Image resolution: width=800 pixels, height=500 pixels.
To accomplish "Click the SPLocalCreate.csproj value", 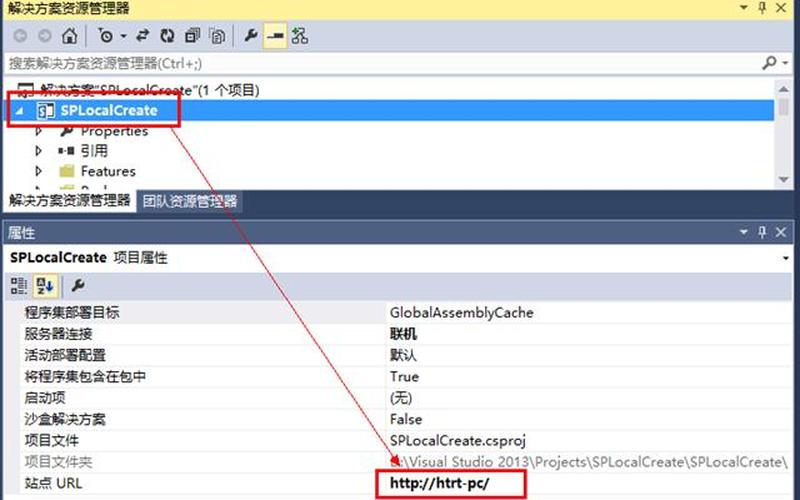I will click(x=458, y=440).
